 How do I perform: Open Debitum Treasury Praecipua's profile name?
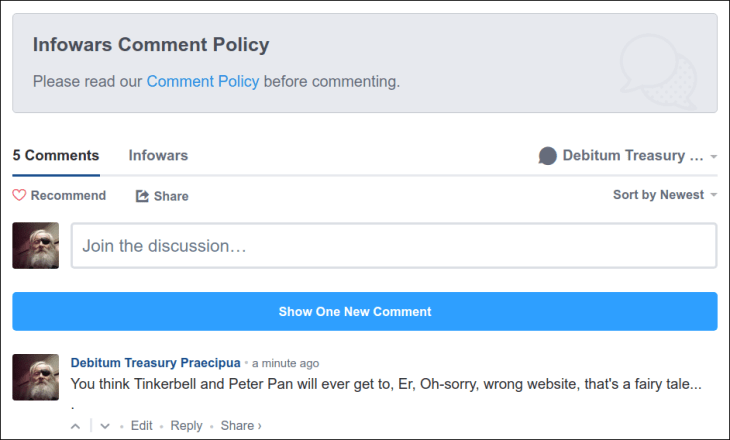pos(155,362)
